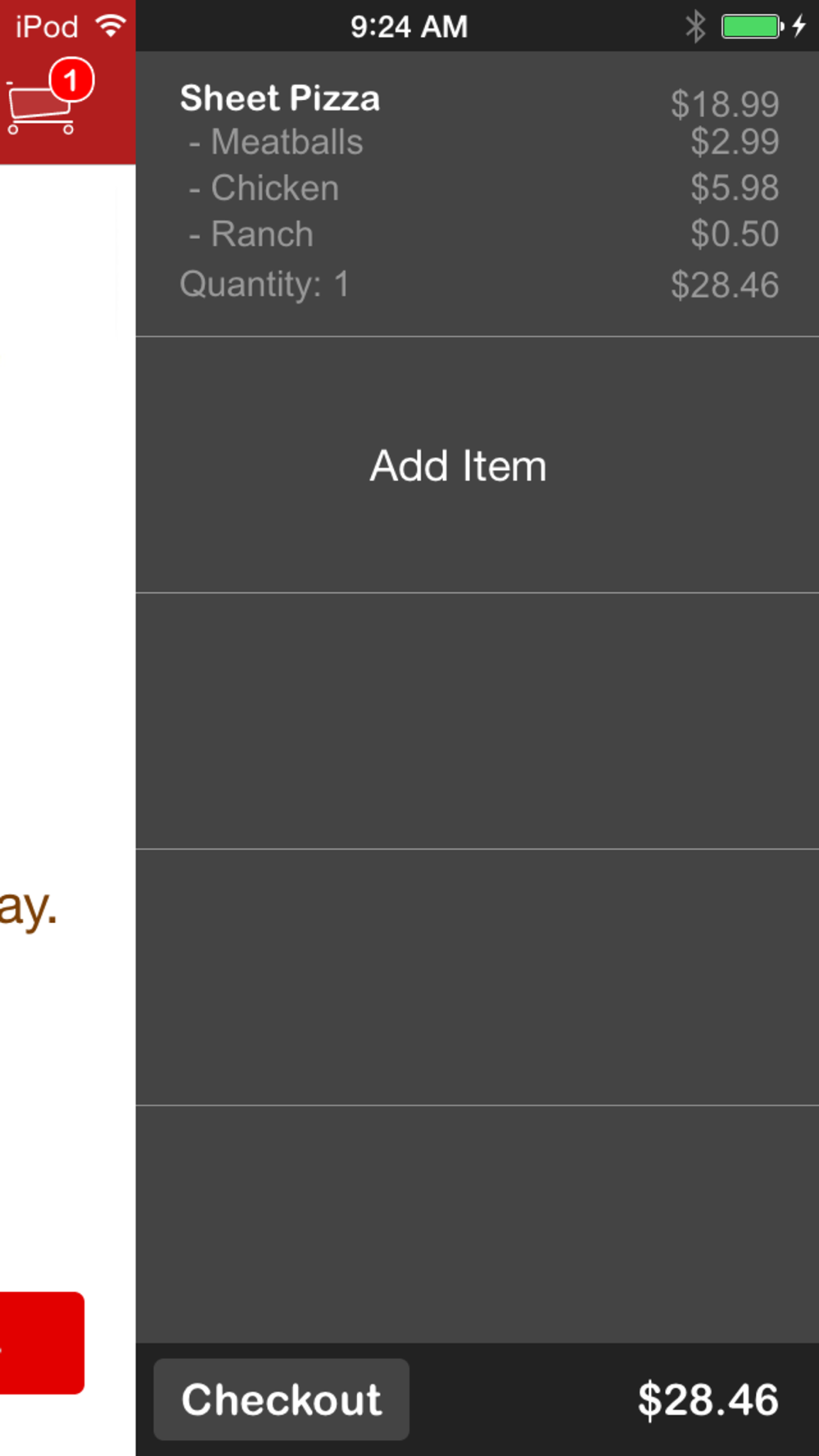Tap the $0.50 Ranch price
This screenshot has height=1456, width=819.
coord(734,234)
